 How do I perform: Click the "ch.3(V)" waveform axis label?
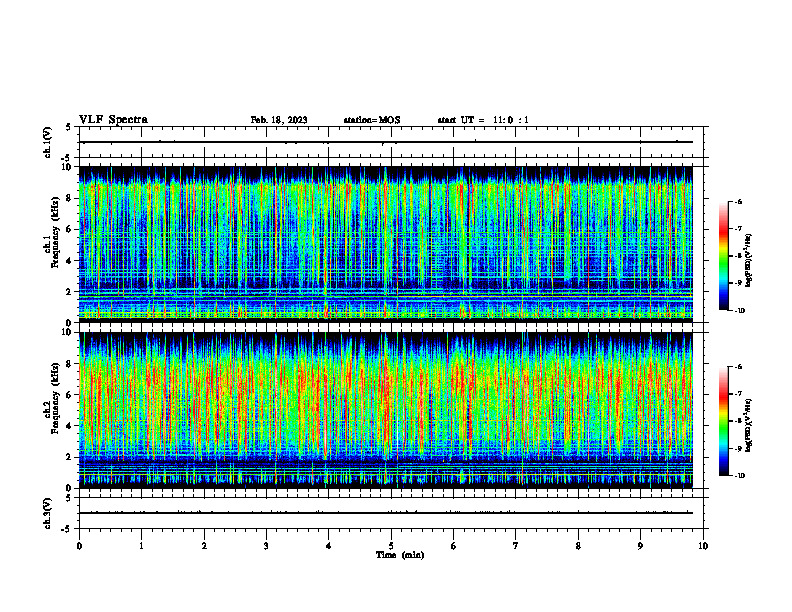coord(48,513)
